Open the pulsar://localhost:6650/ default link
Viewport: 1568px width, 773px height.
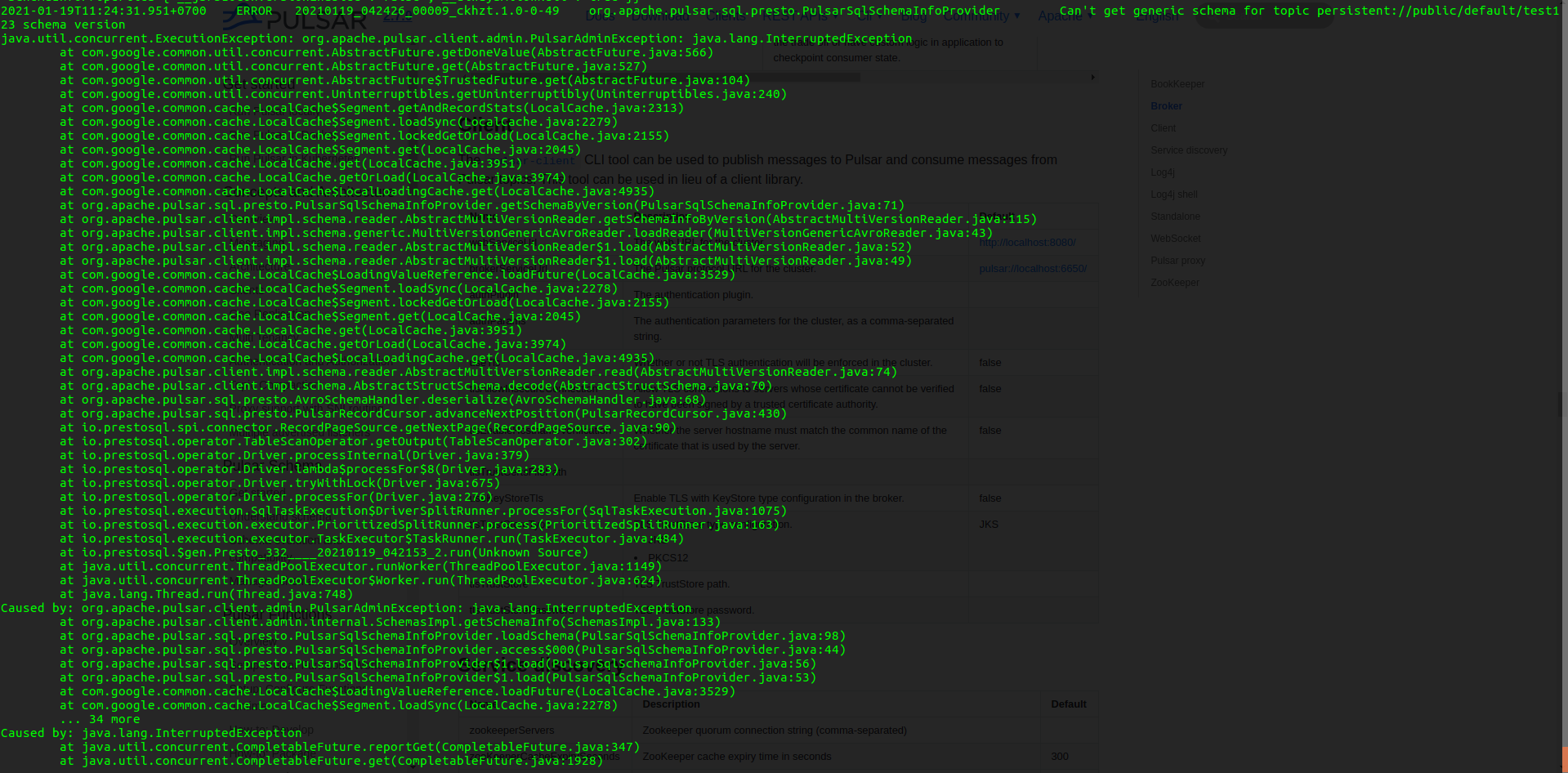coord(1033,269)
